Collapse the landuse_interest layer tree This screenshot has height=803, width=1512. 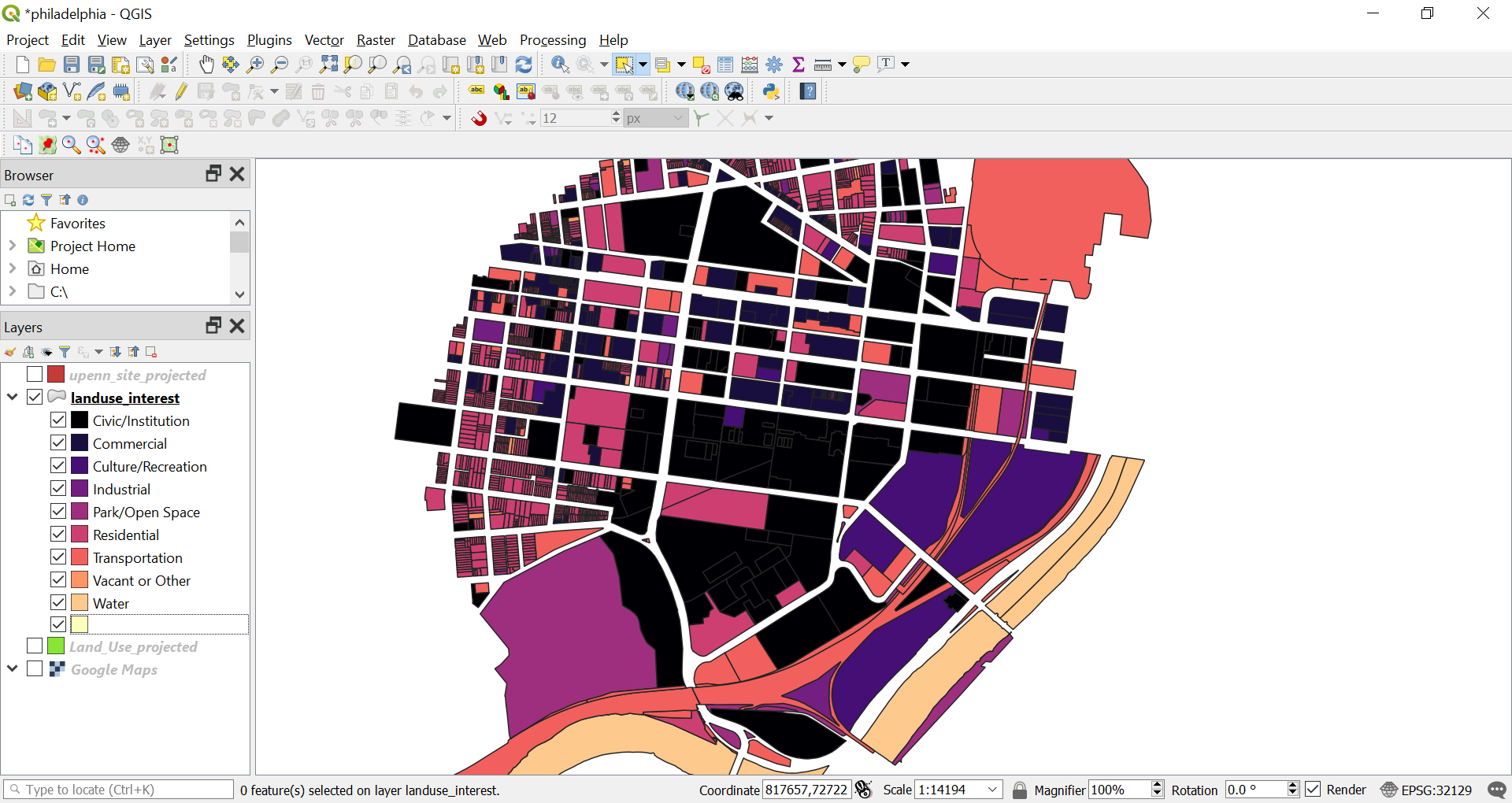(x=13, y=398)
